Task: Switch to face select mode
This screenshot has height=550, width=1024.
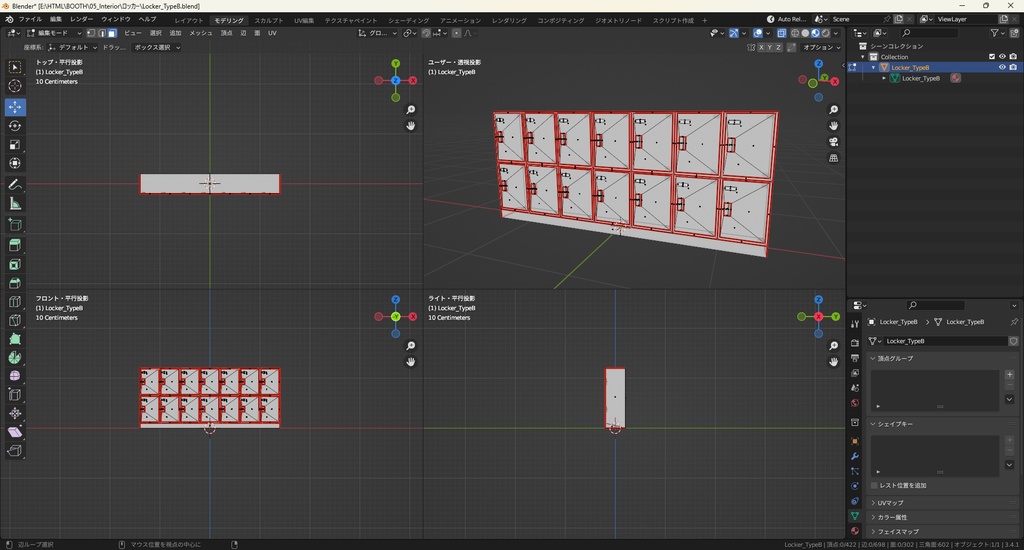Action: coord(112,33)
